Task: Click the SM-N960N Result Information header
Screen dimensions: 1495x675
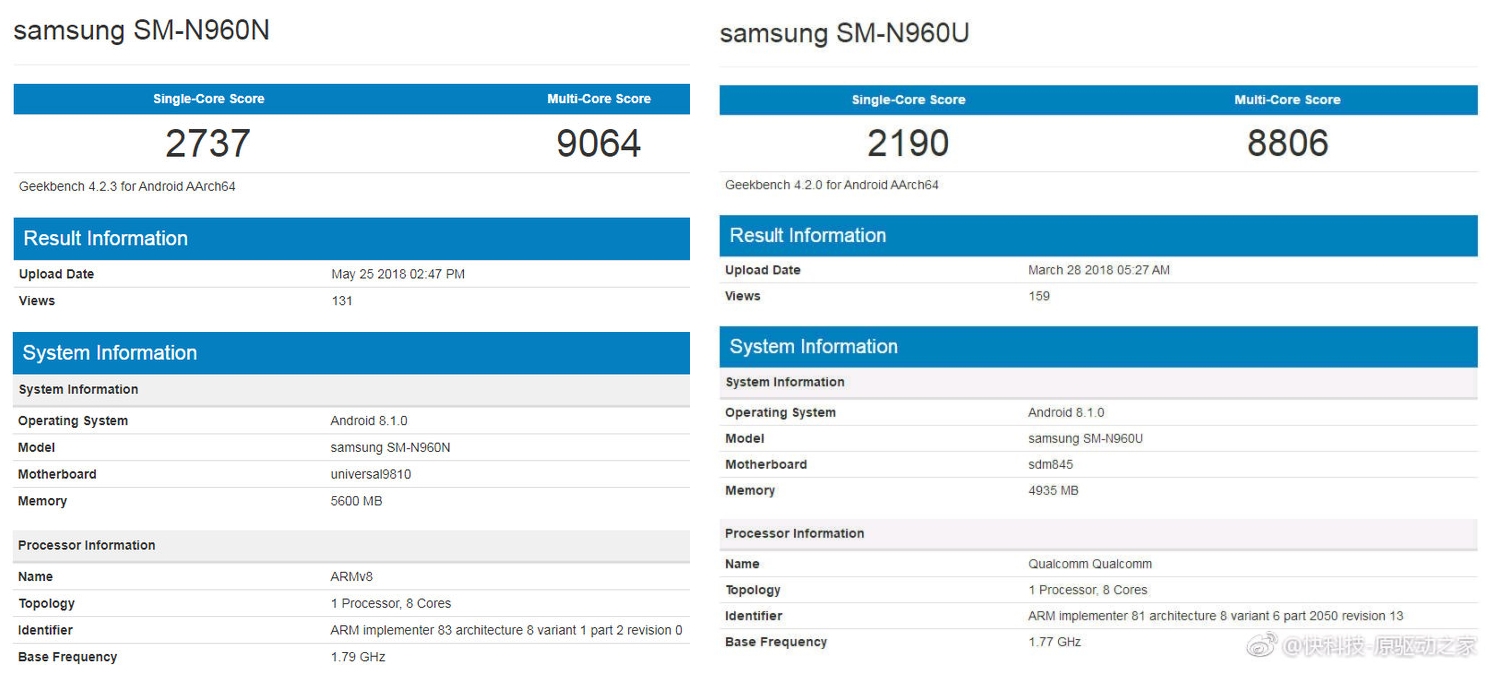Action: 105,238
